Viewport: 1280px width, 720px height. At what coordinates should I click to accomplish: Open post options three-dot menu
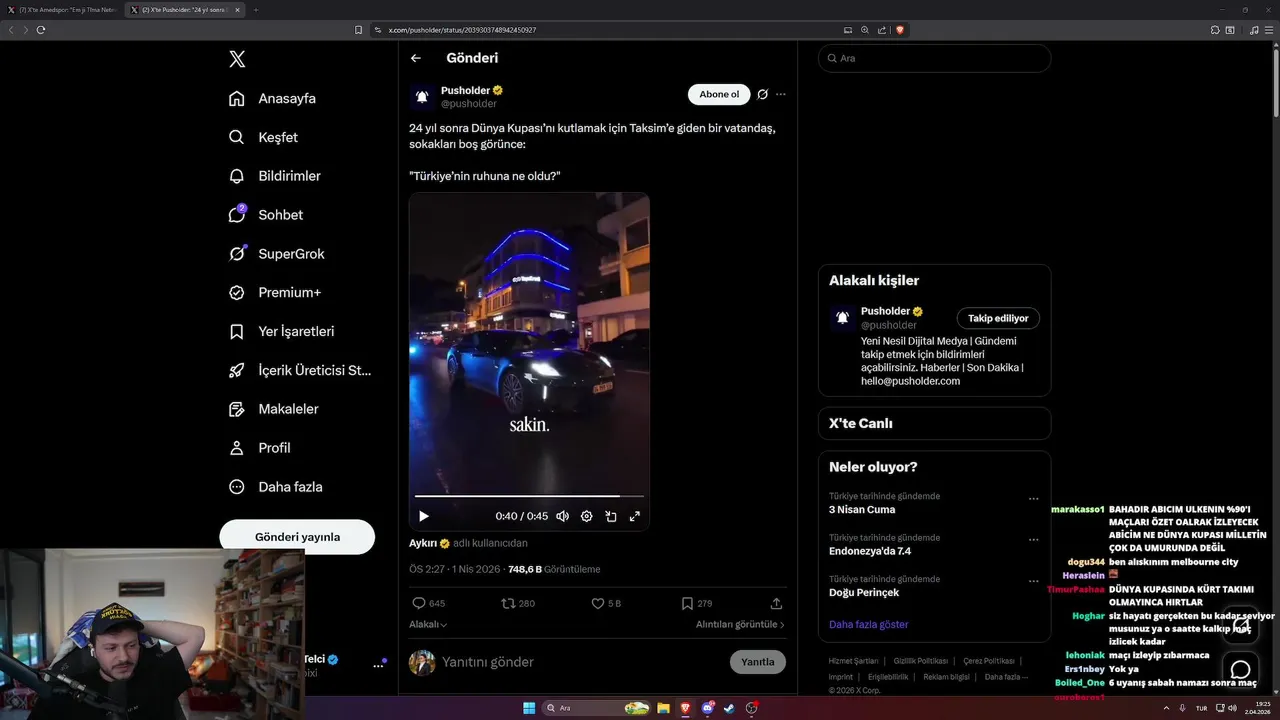click(x=781, y=94)
